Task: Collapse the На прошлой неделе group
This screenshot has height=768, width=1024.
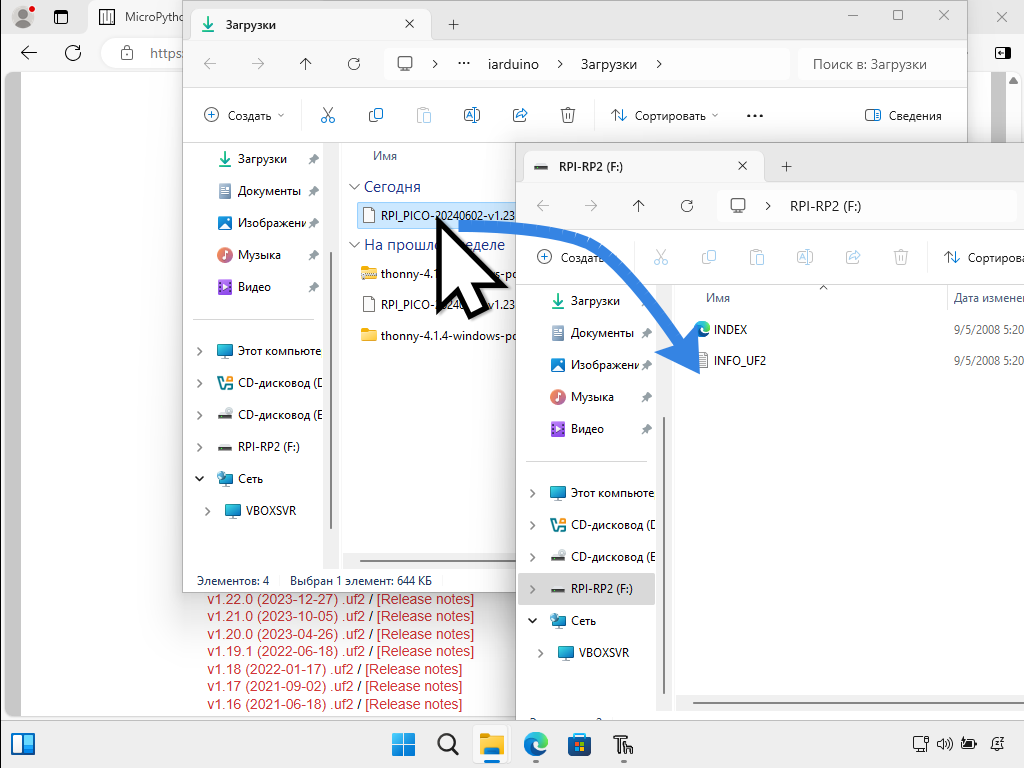Action: pyautogui.click(x=354, y=245)
